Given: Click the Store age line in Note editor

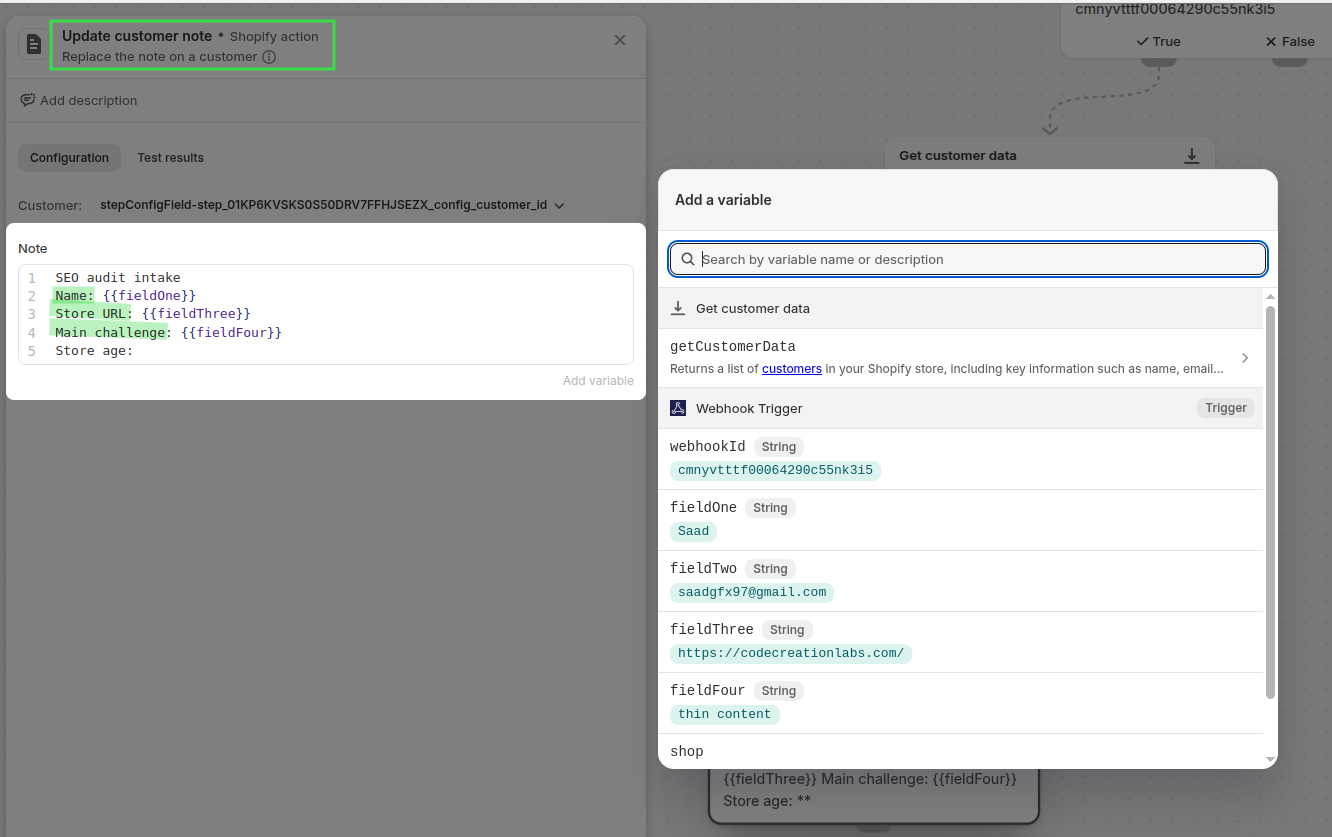Looking at the screenshot, I should point(94,351).
